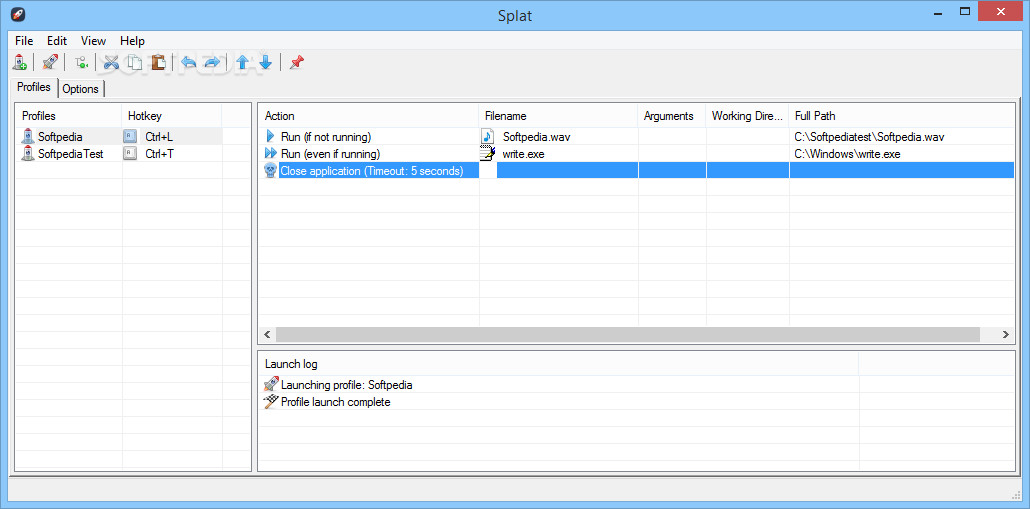The height and width of the screenshot is (509, 1030).
Task: Select the Run (even if running) action
Action: [x=330, y=154]
